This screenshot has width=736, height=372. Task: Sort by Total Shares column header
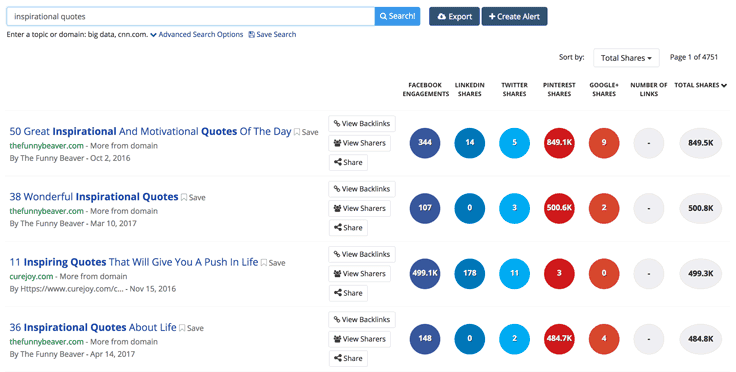click(x=700, y=85)
